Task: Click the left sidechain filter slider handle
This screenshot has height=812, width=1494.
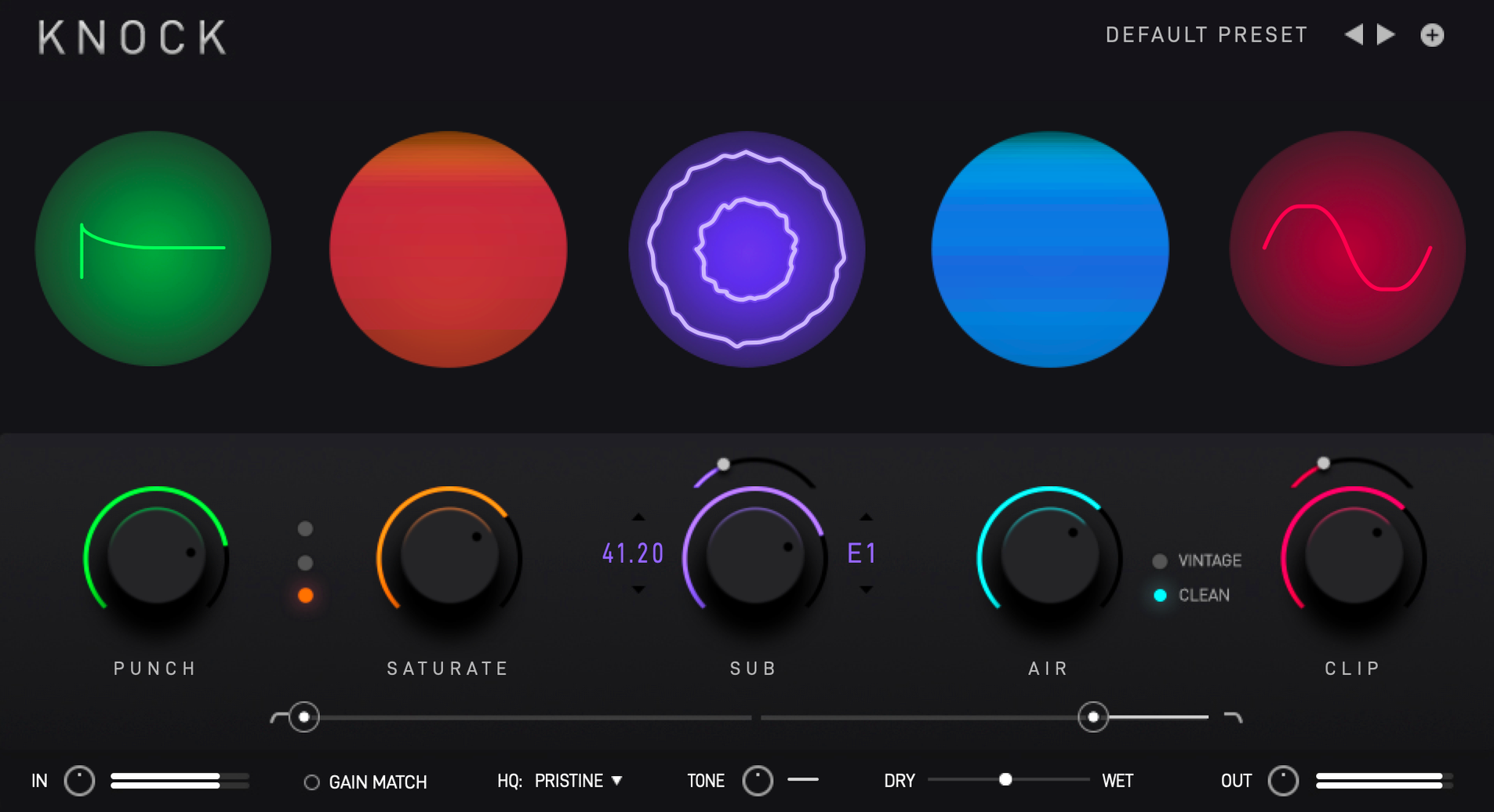Action: [x=304, y=717]
